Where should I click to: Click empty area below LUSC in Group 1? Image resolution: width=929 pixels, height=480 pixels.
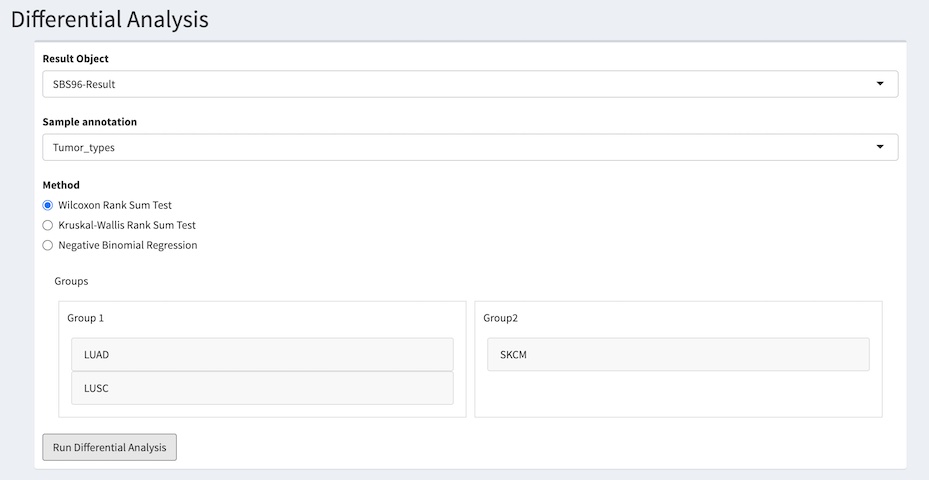tap(262, 410)
